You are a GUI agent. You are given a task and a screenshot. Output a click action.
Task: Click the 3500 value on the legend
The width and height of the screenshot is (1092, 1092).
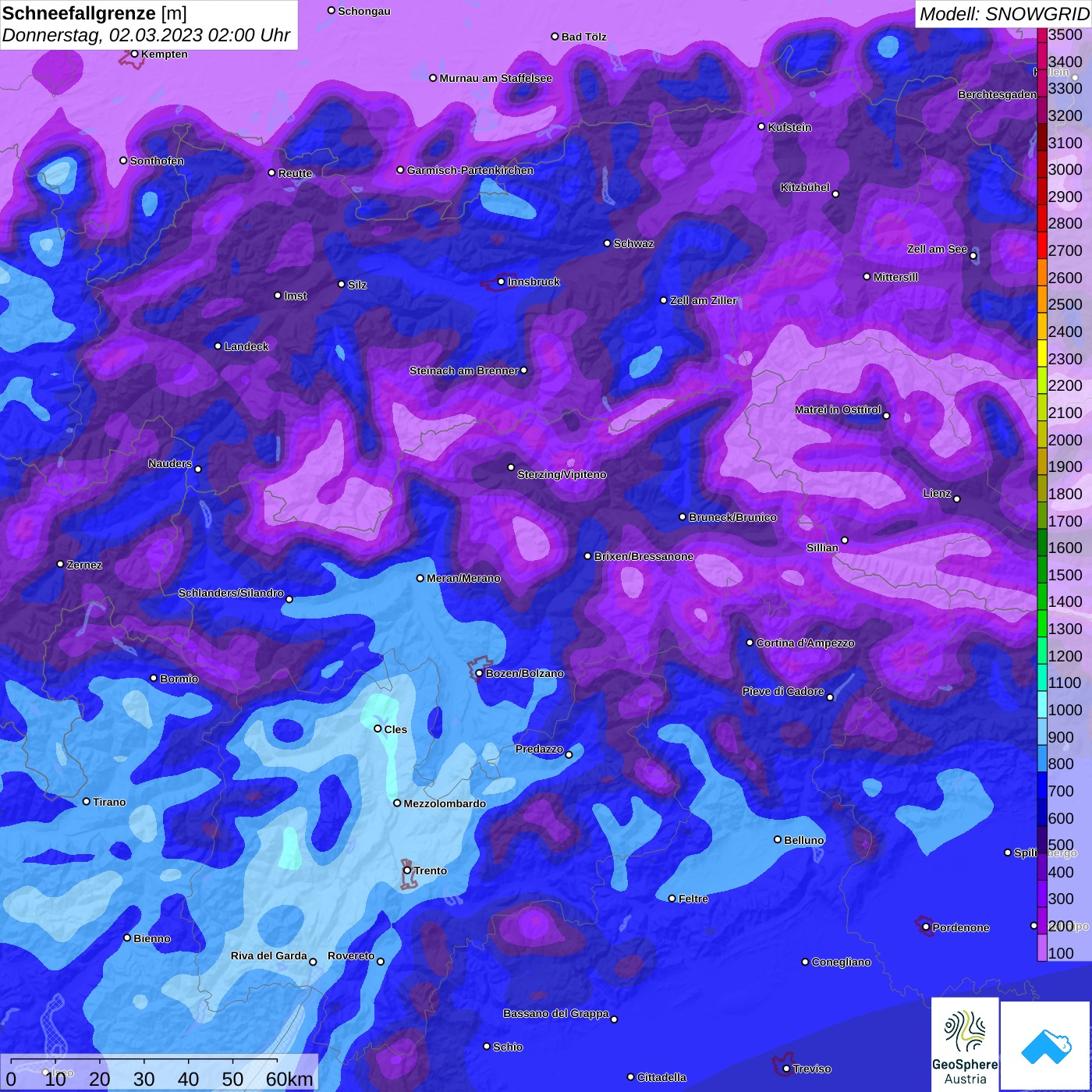pyautogui.click(x=1065, y=34)
